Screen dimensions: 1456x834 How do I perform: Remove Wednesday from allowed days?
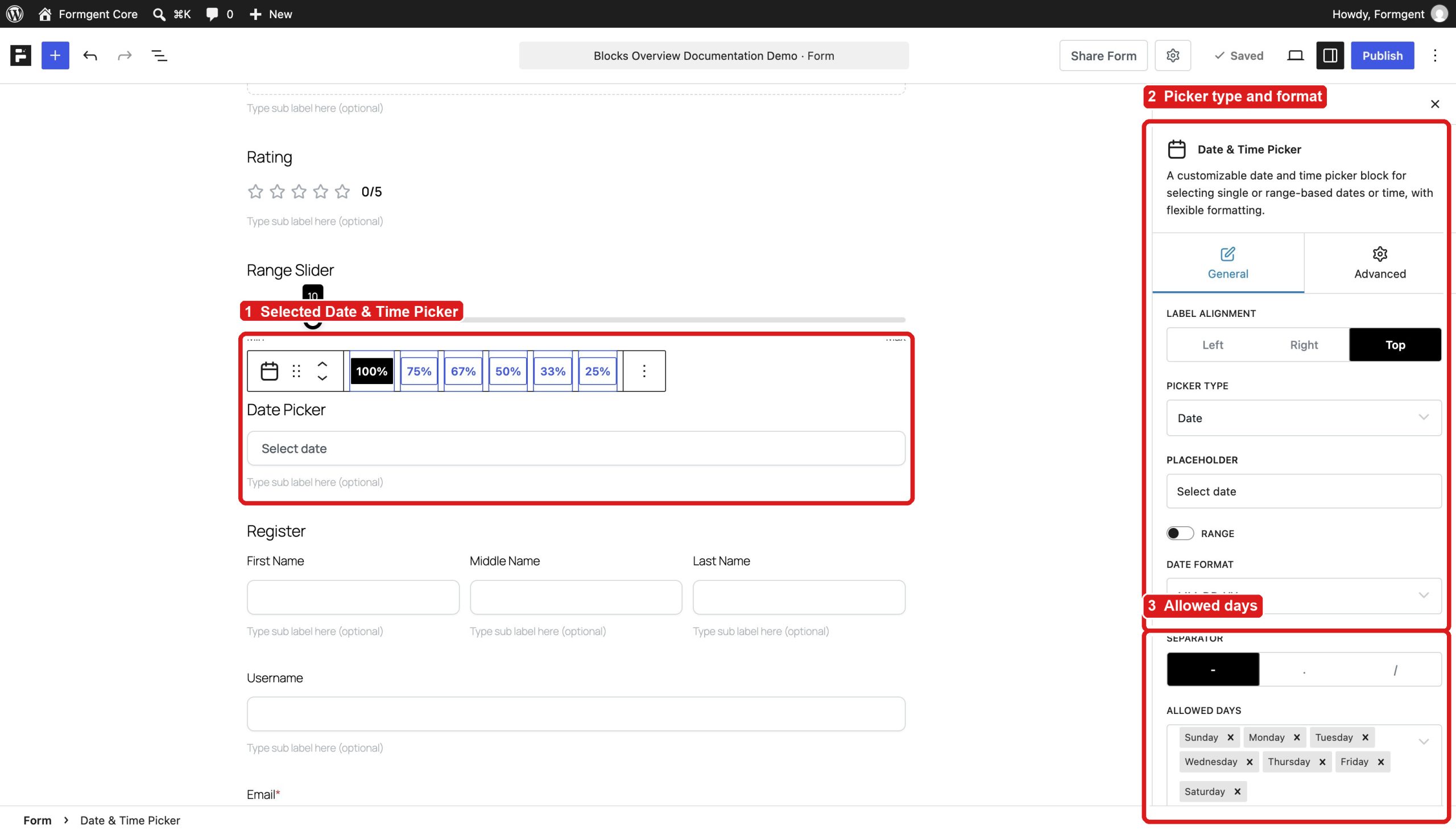click(1250, 762)
